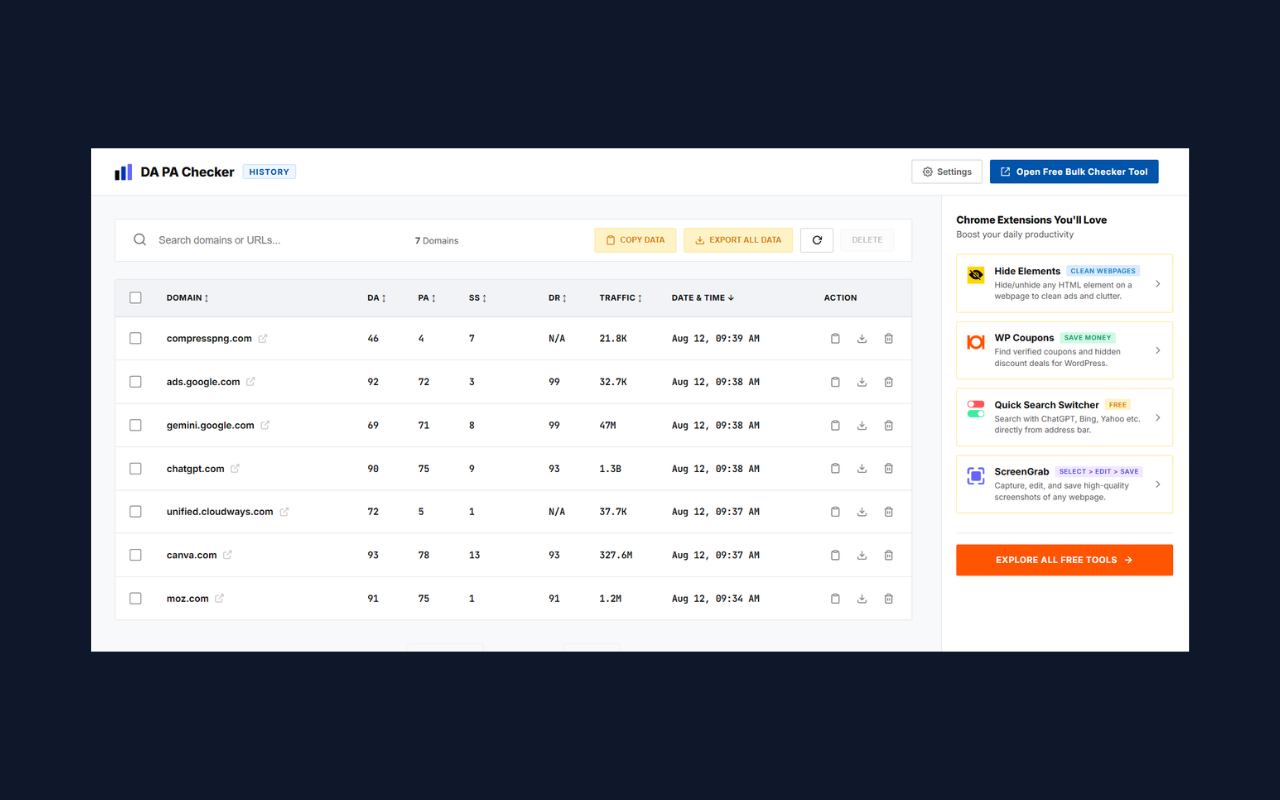Download the moz.com row data
This screenshot has height=800, width=1280.
(x=862, y=599)
